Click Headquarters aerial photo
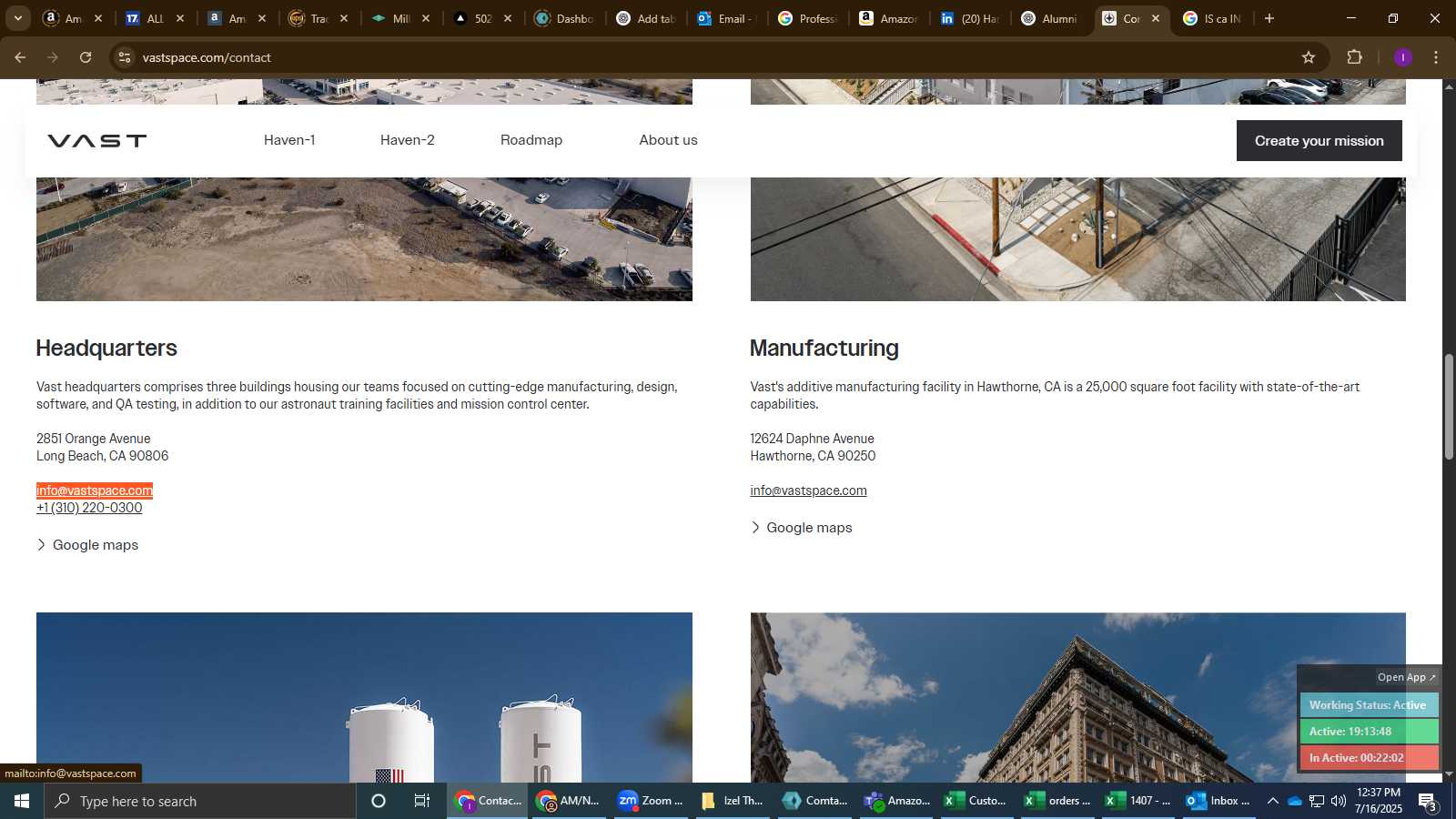This screenshot has width=1456, height=819. click(x=364, y=238)
